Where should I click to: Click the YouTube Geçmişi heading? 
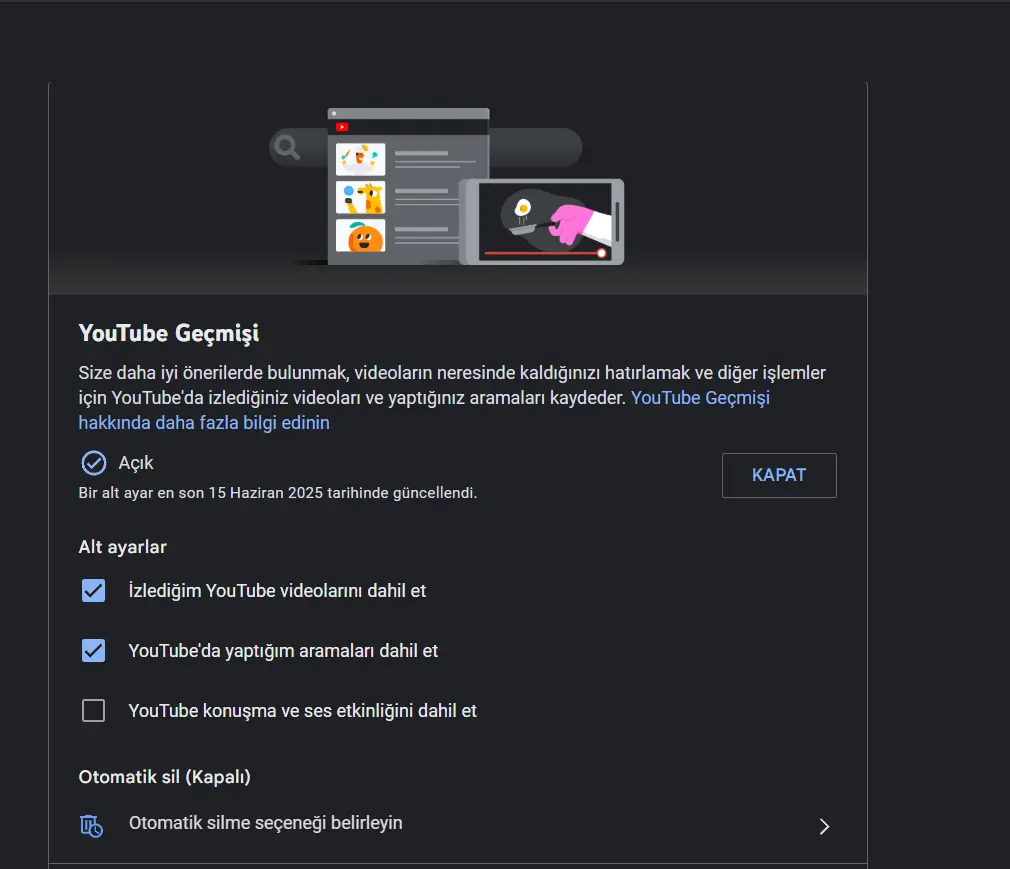(x=169, y=333)
